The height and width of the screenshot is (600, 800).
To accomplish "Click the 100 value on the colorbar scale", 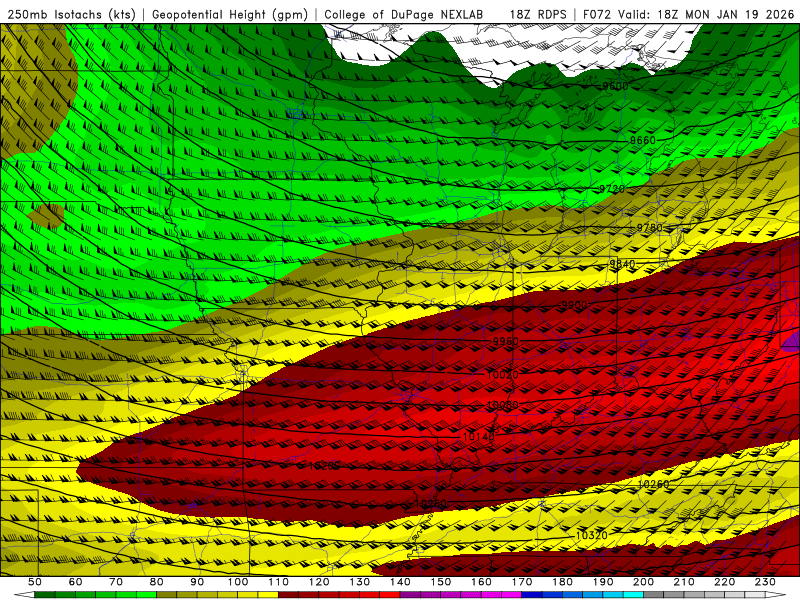I will pos(238,582).
